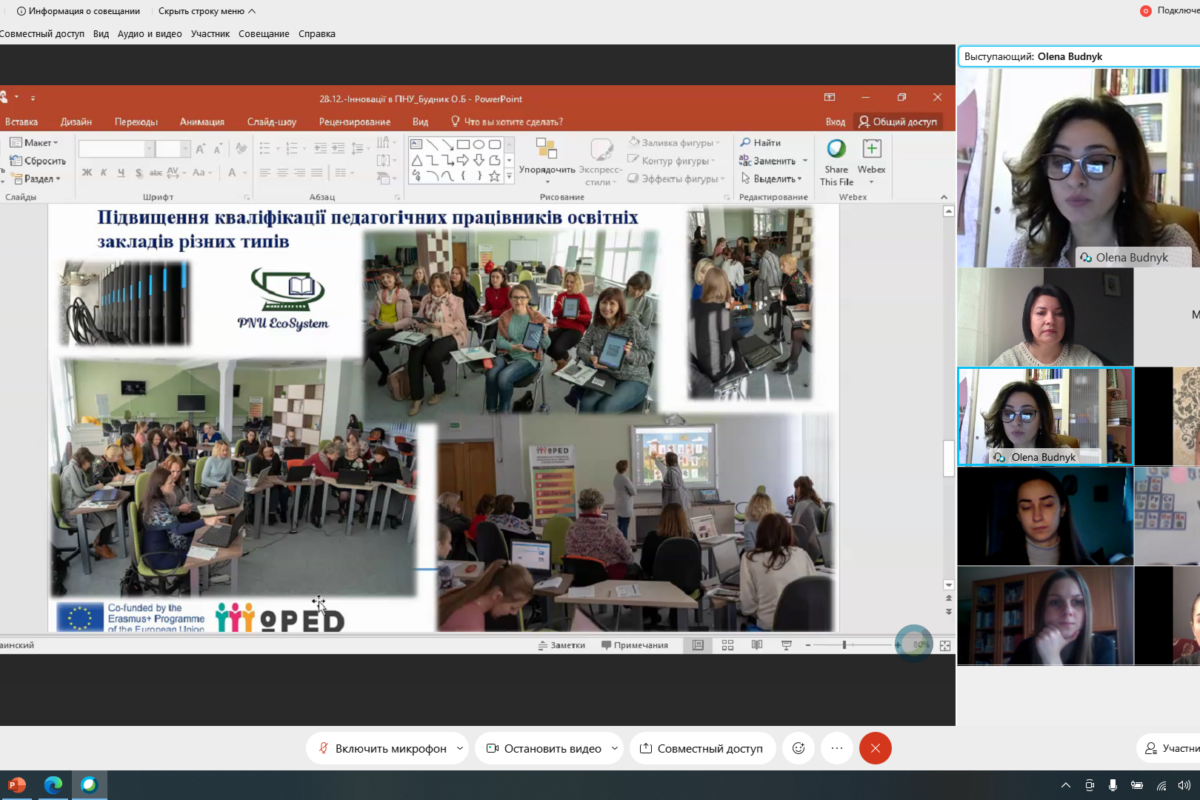Screen dimensions: 1200x800
Task: Toggle the Заметки notes pane
Action: [561, 645]
